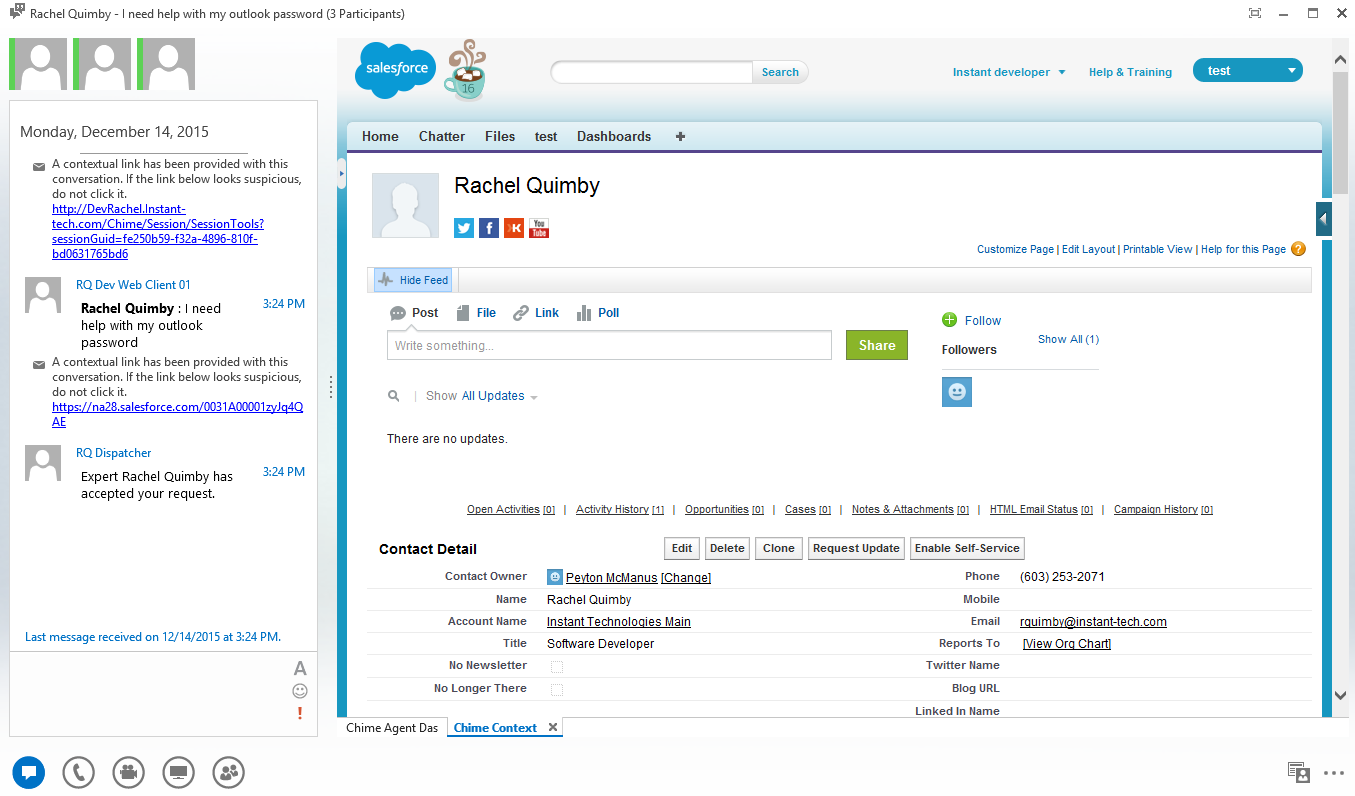Screen dimensions: 1355x796
Task: Open the font formatting A icon
Action: 300,669
